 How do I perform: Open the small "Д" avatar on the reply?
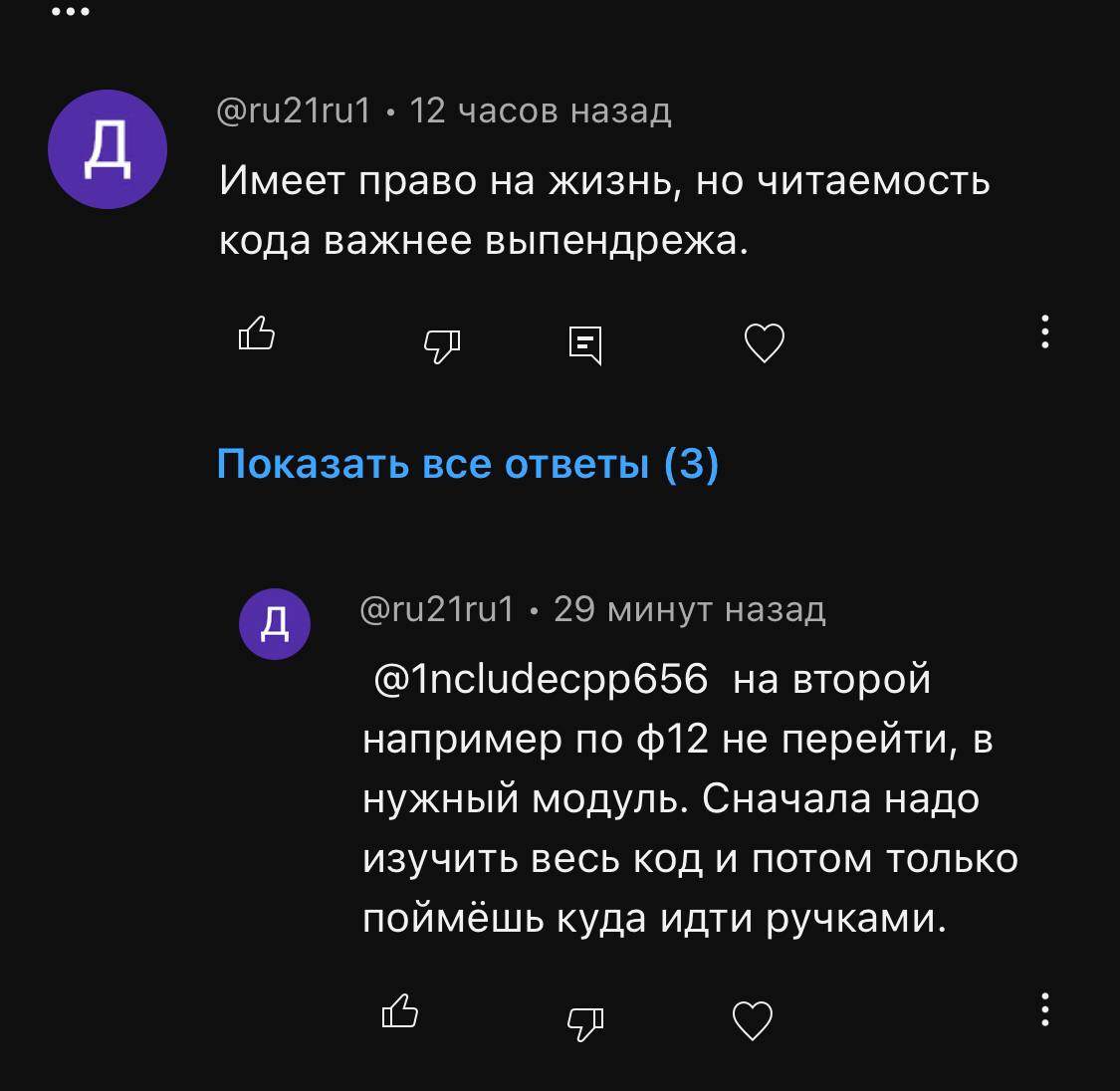275,623
